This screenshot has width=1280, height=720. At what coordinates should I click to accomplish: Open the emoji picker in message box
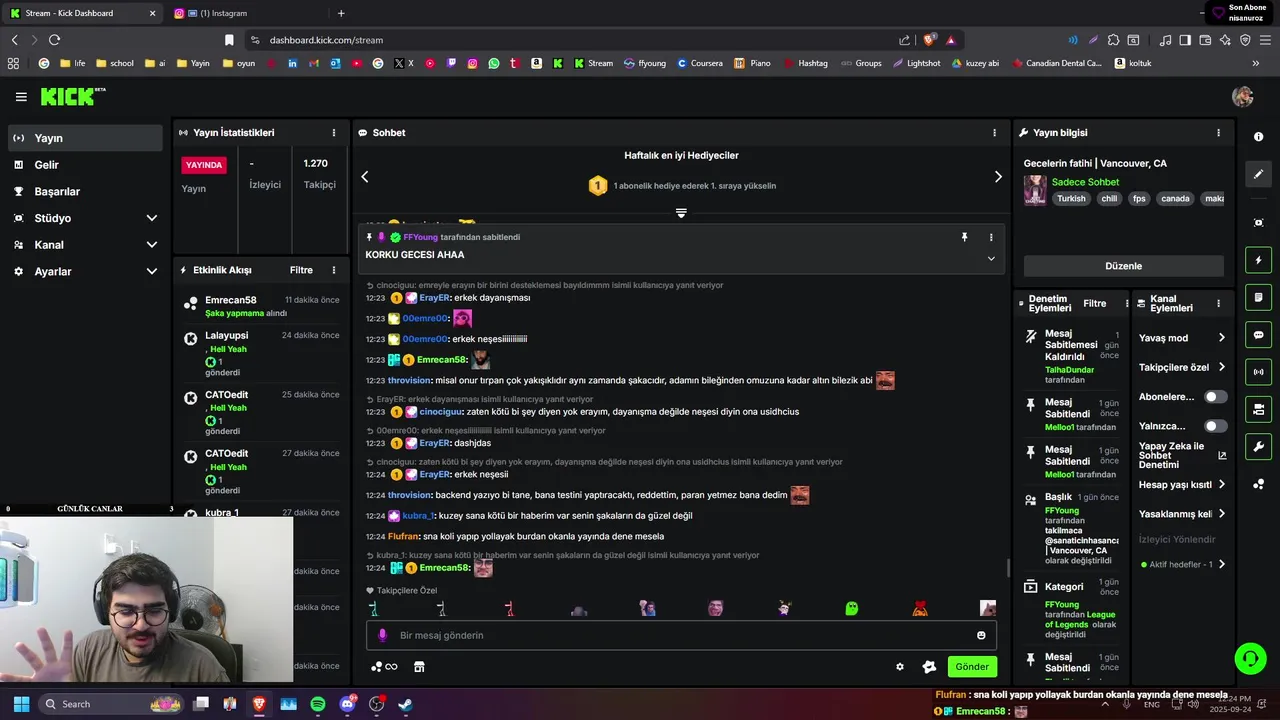click(981, 635)
